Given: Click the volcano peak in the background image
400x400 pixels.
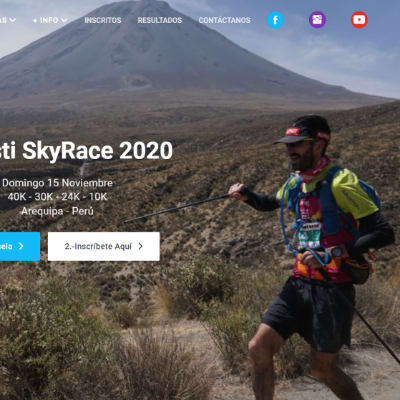Looking at the screenshot, I should pyautogui.click(x=143, y=5).
